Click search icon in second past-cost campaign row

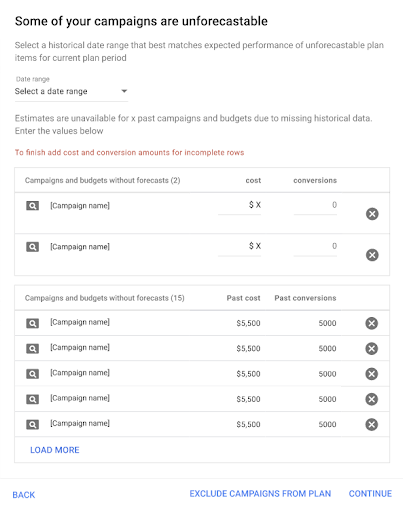pyautogui.click(x=32, y=348)
